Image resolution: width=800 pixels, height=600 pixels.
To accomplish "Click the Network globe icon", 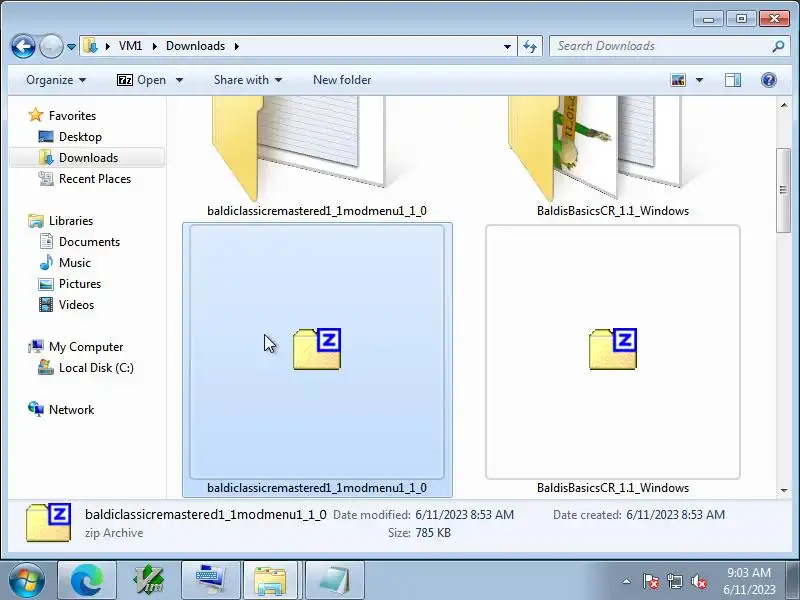I will point(36,409).
